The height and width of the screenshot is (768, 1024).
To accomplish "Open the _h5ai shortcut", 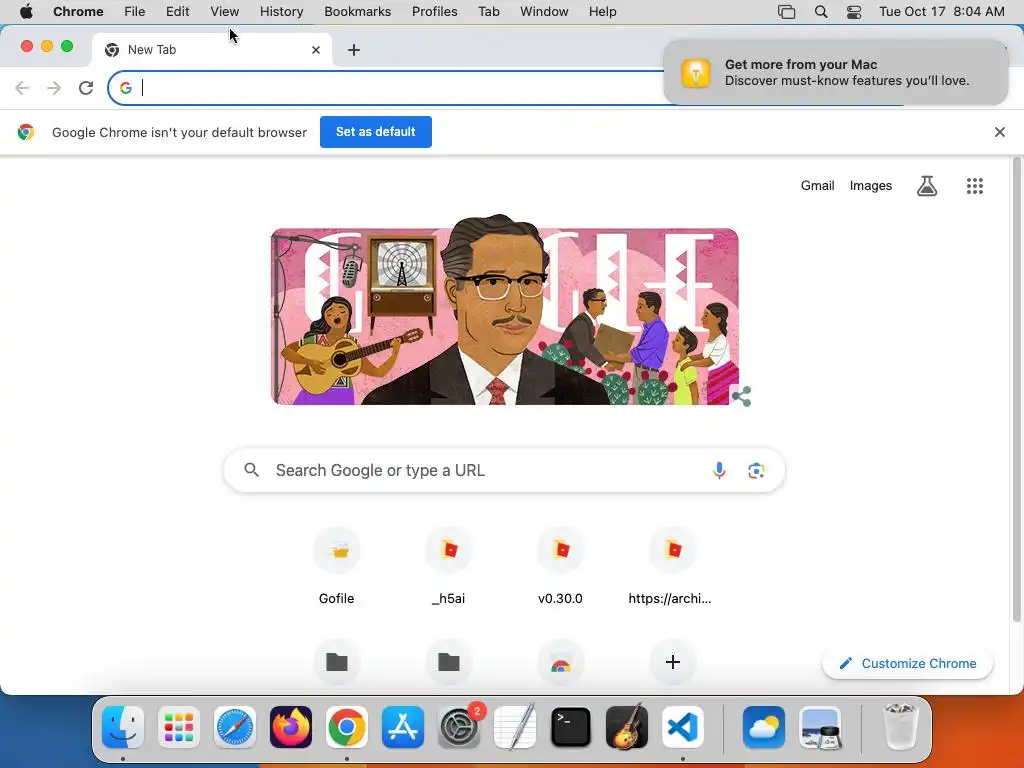I will (x=449, y=566).
